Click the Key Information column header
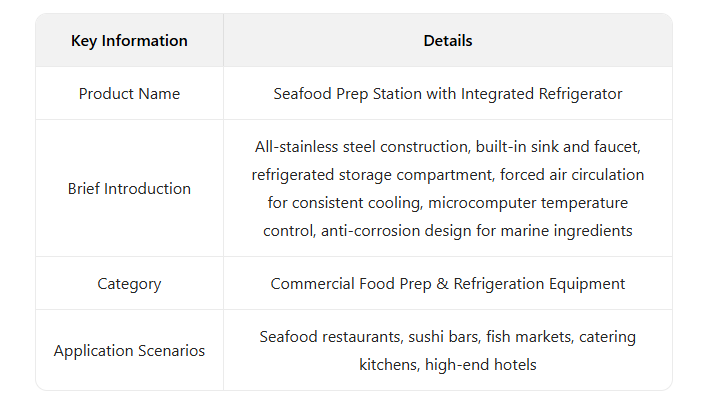Screen dimensions: 710x404 [x=129, y=41]
